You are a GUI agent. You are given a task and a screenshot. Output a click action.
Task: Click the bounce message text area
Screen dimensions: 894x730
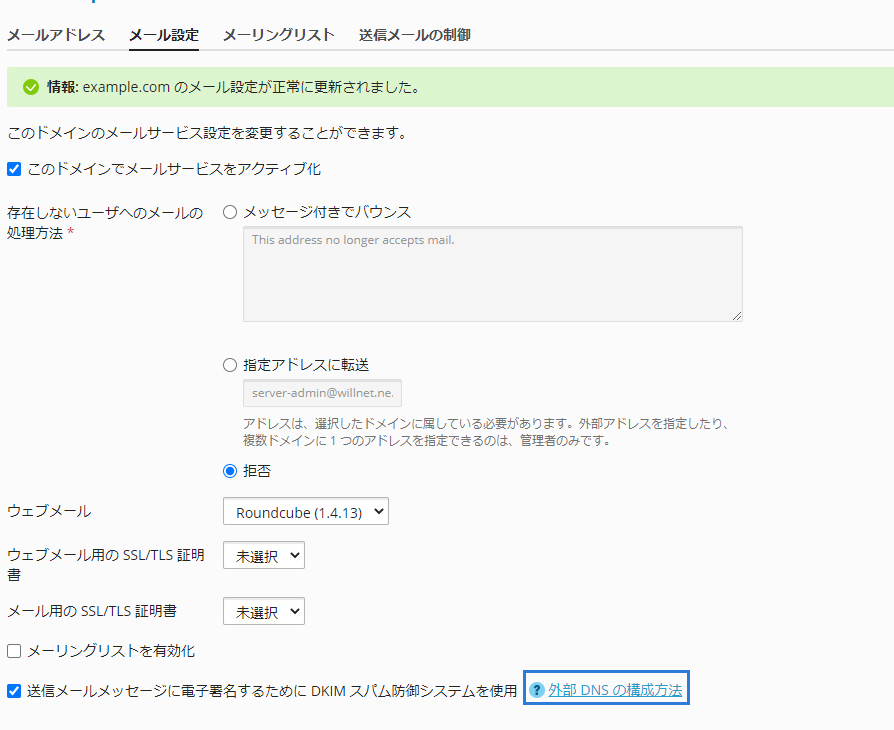(x=492, y=274)
